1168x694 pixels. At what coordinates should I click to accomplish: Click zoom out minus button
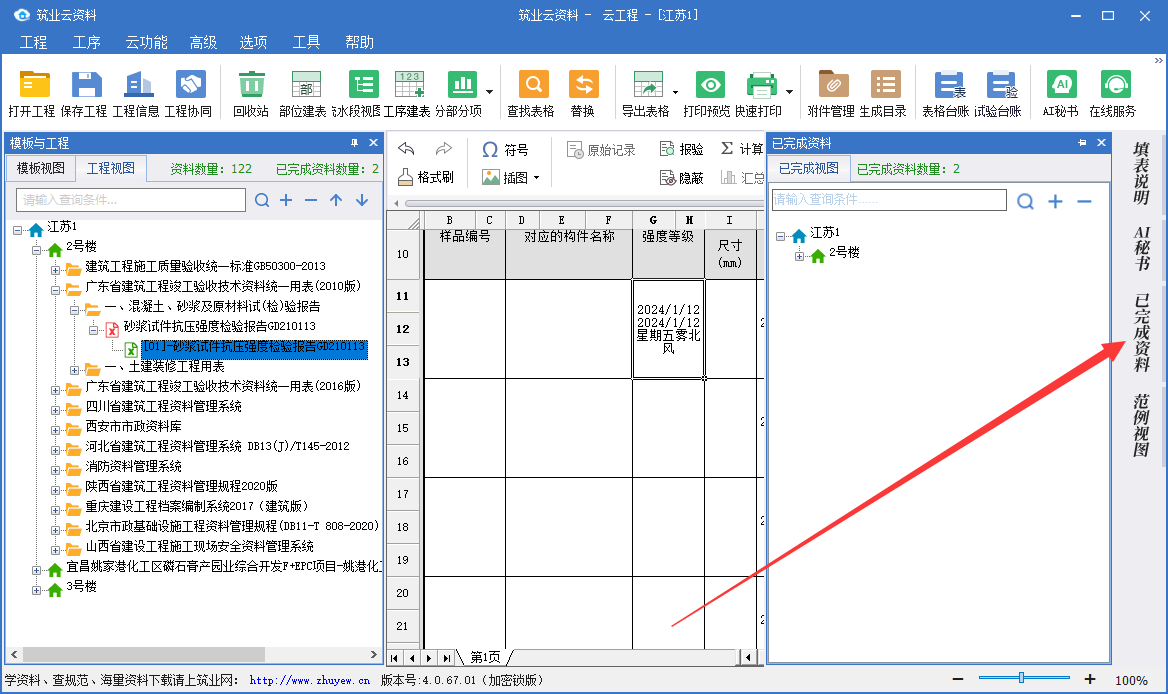[x=958, y=678]
